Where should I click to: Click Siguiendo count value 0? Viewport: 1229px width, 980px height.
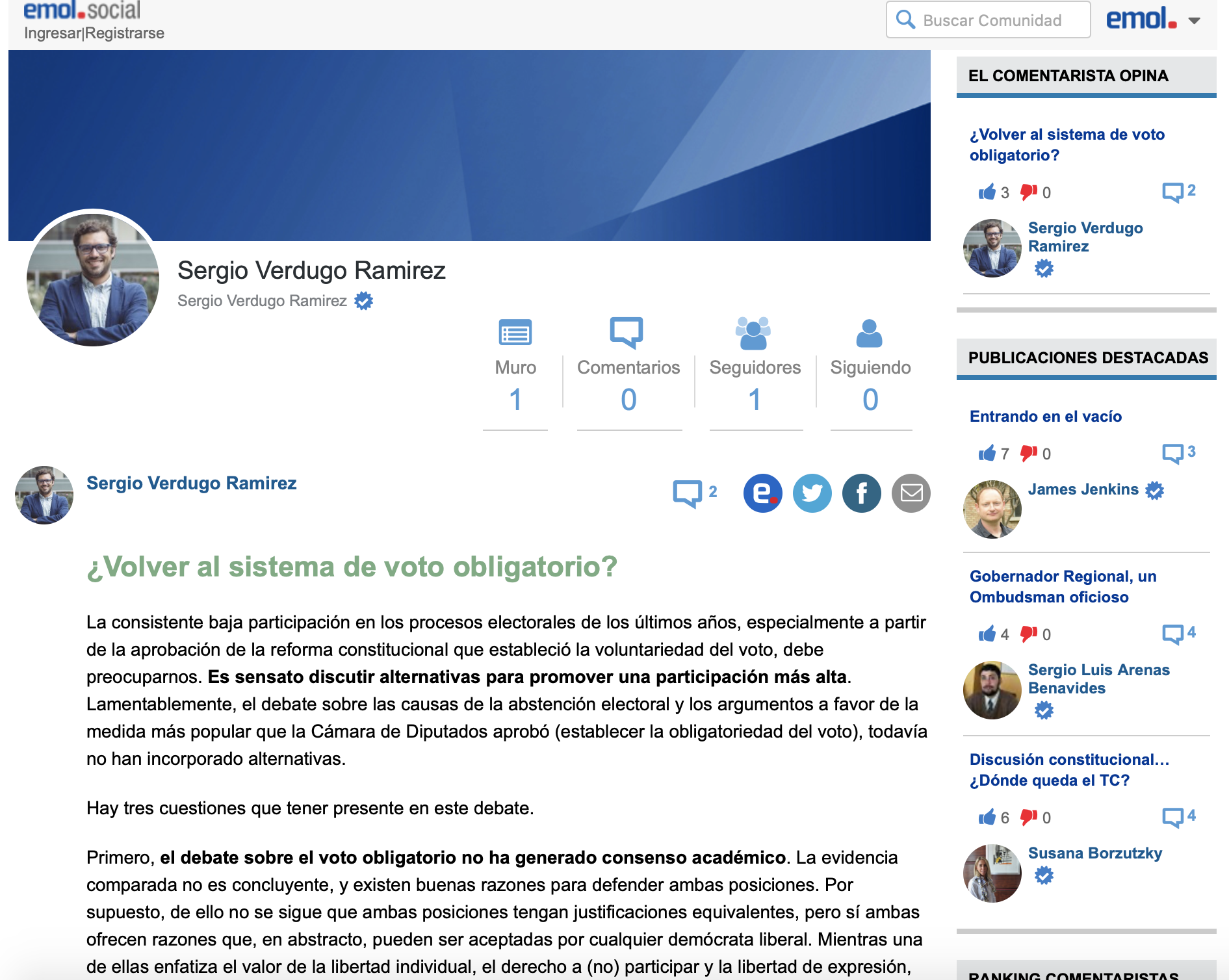(x=870, y=399)
